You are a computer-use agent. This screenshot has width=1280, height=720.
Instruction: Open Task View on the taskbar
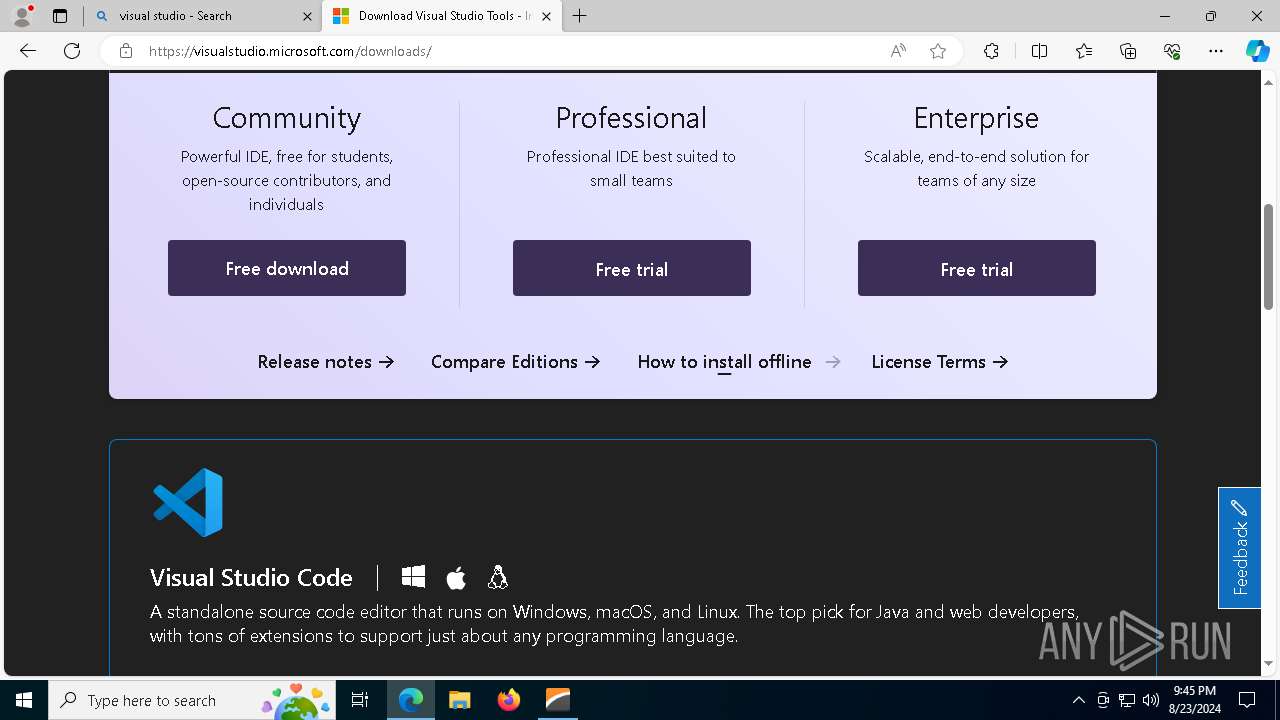(x=360, y=700)
